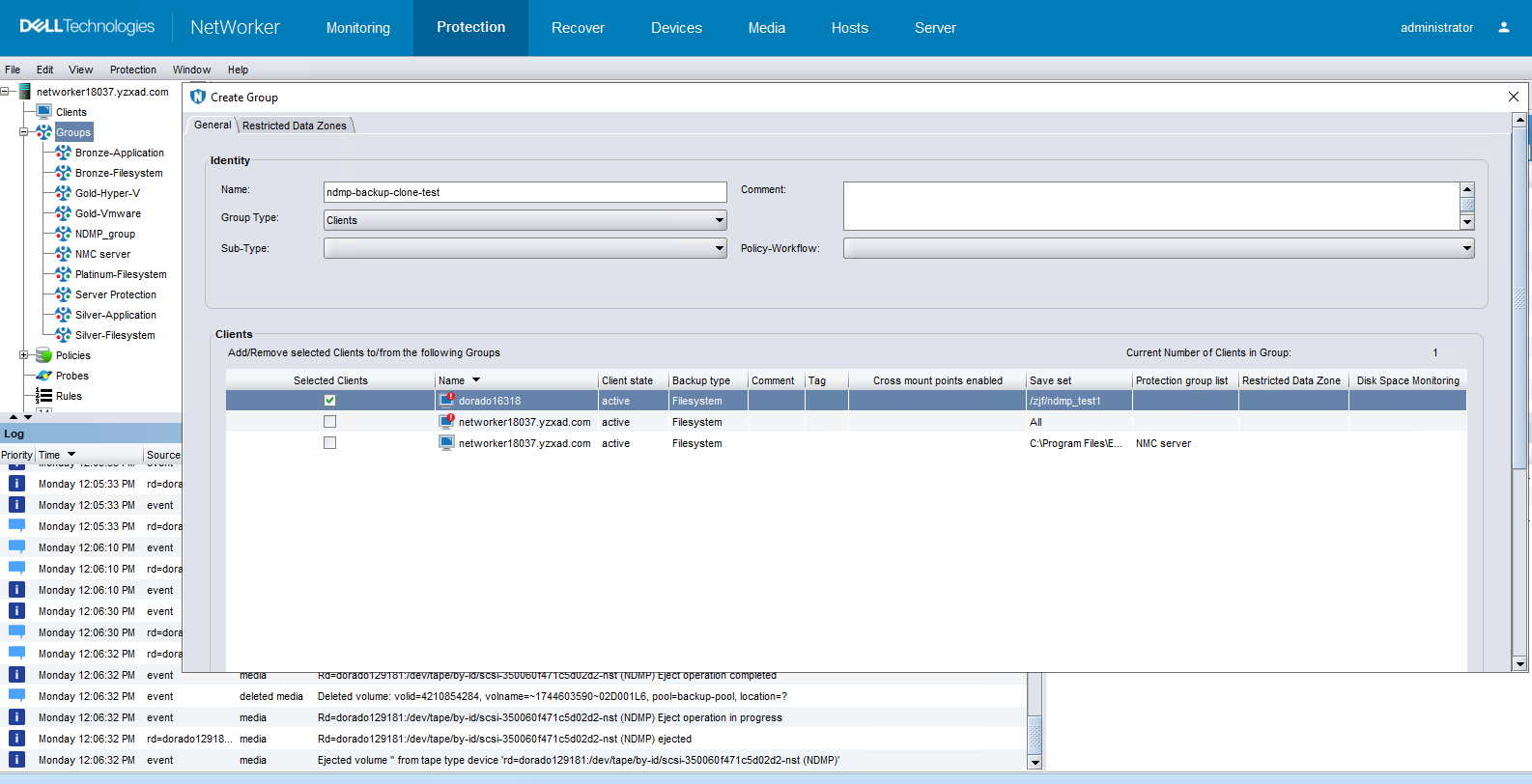Image resolution: width=1532 pixels, height=784 pixels.
Task: Open the Policy-Workflow dropdown
Action: (1159, 248)
